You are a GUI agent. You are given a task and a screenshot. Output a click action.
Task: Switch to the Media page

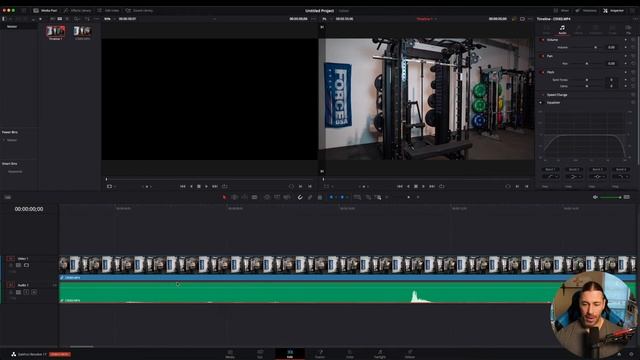(230, 353)
